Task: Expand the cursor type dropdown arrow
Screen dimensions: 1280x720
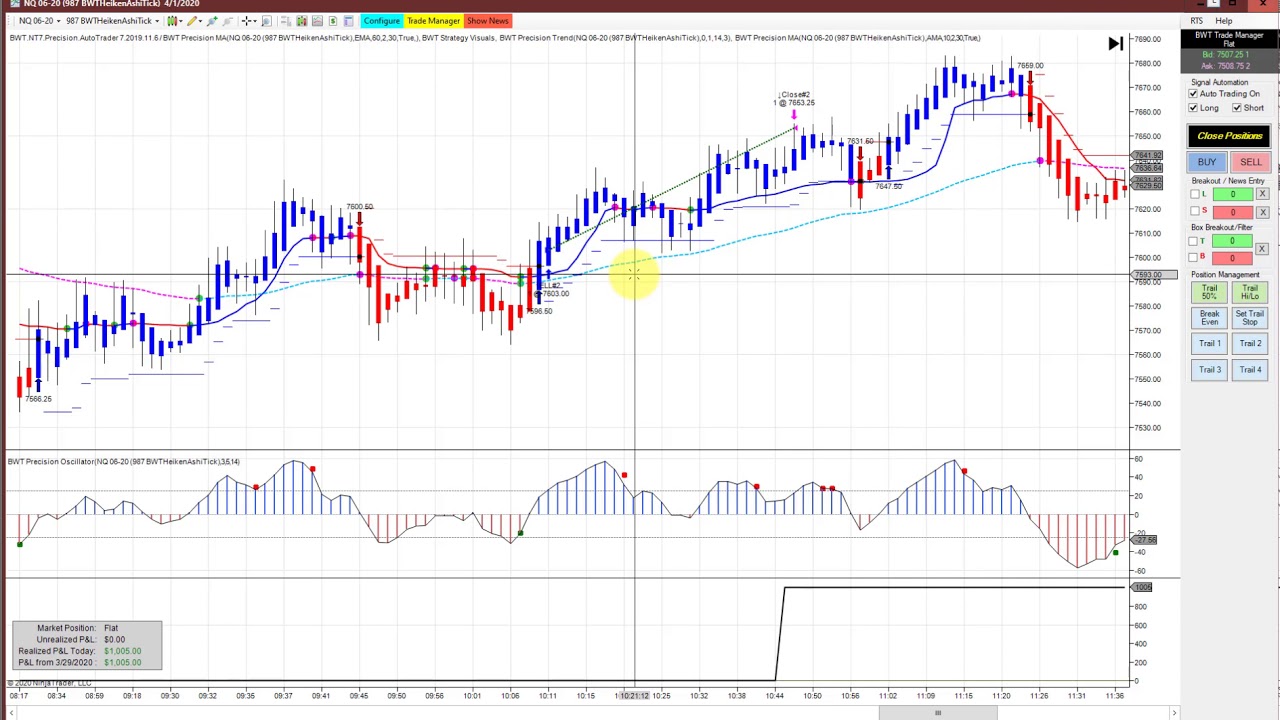Action: click(255, 21)
